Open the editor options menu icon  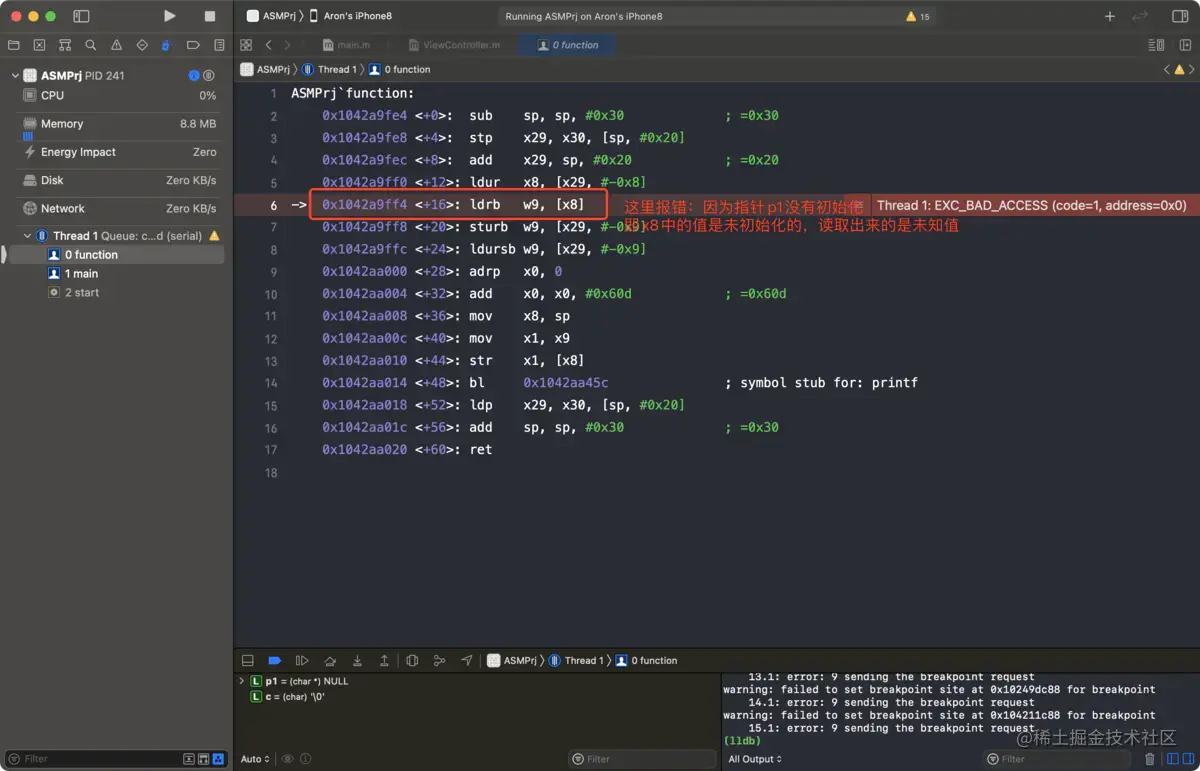(1157, 45)
